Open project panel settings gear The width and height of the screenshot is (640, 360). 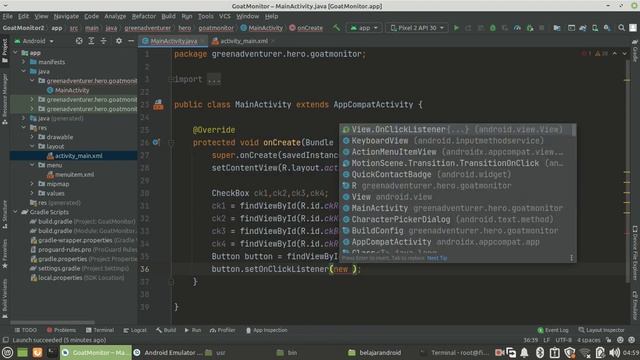[x=118, y=41]
